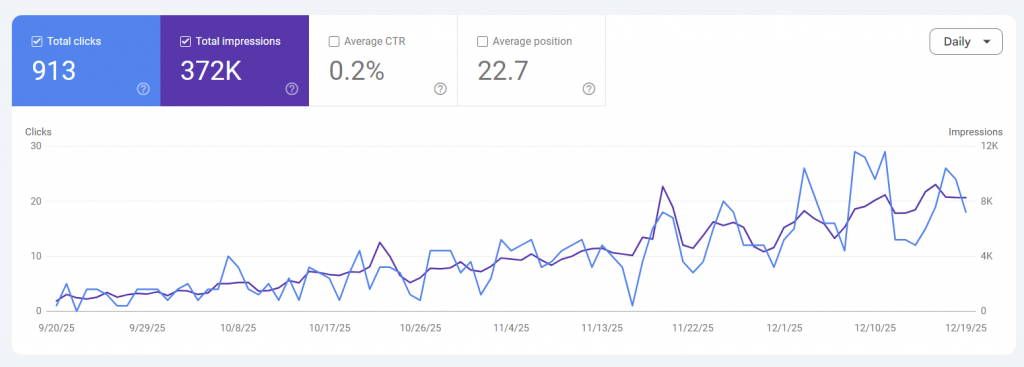Image resolution: width=1024 pixels, height=367 pixels.
Task: Uncheck the Total clicks checkbox
Action: (x=37, y=42)
